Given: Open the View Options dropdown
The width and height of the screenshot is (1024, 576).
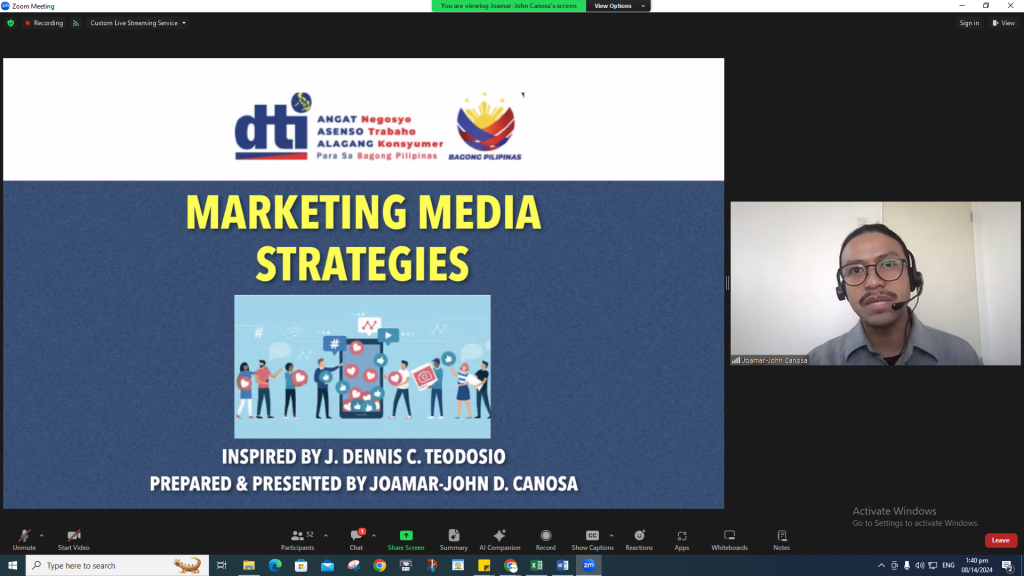Looking at the screenshot, I should tap(617, 5).
